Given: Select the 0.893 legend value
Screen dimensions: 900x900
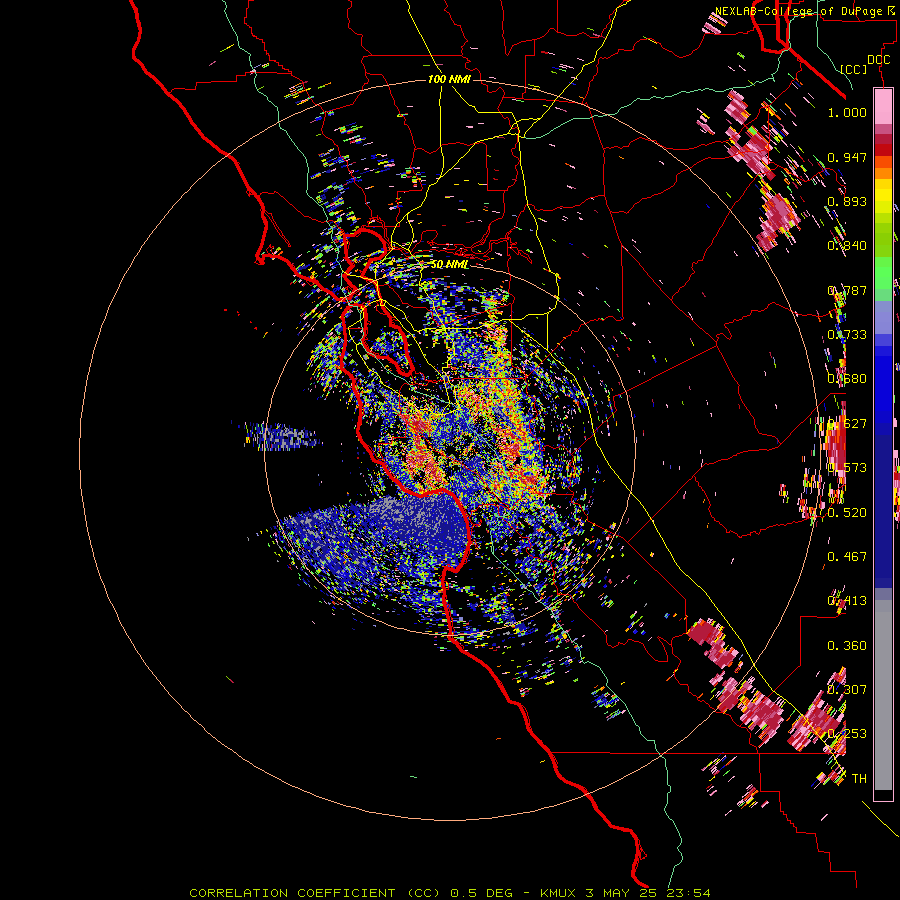Looking at the screenshot, I should [x=847, y=201].
